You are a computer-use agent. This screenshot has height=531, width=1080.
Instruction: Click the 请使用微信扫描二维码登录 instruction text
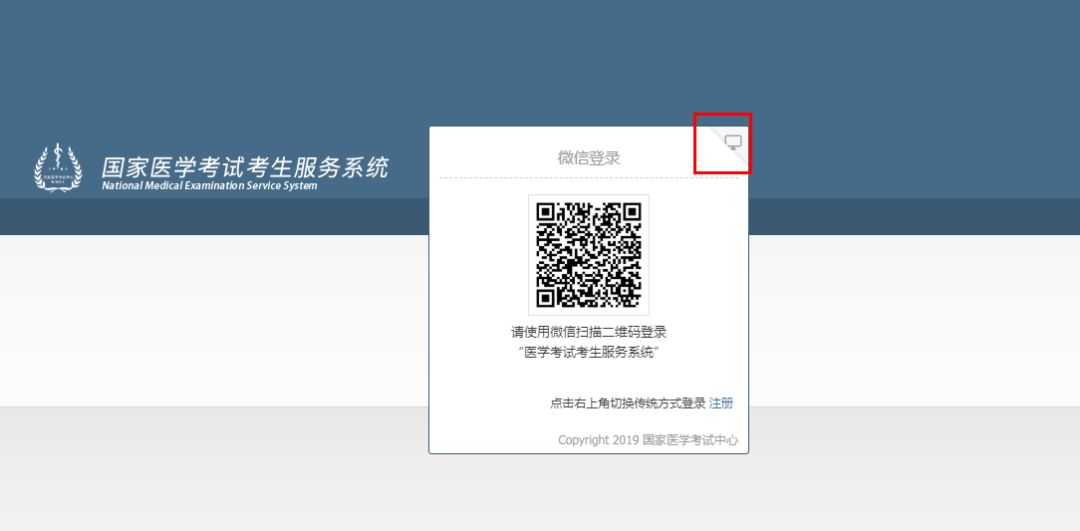(589, 333)
